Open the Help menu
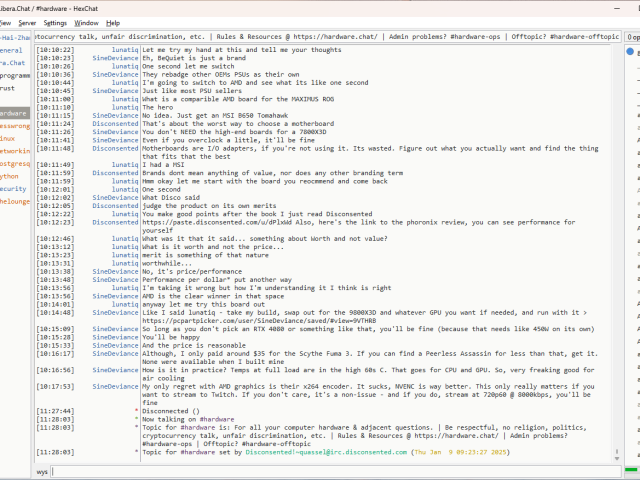 (113, 22)
